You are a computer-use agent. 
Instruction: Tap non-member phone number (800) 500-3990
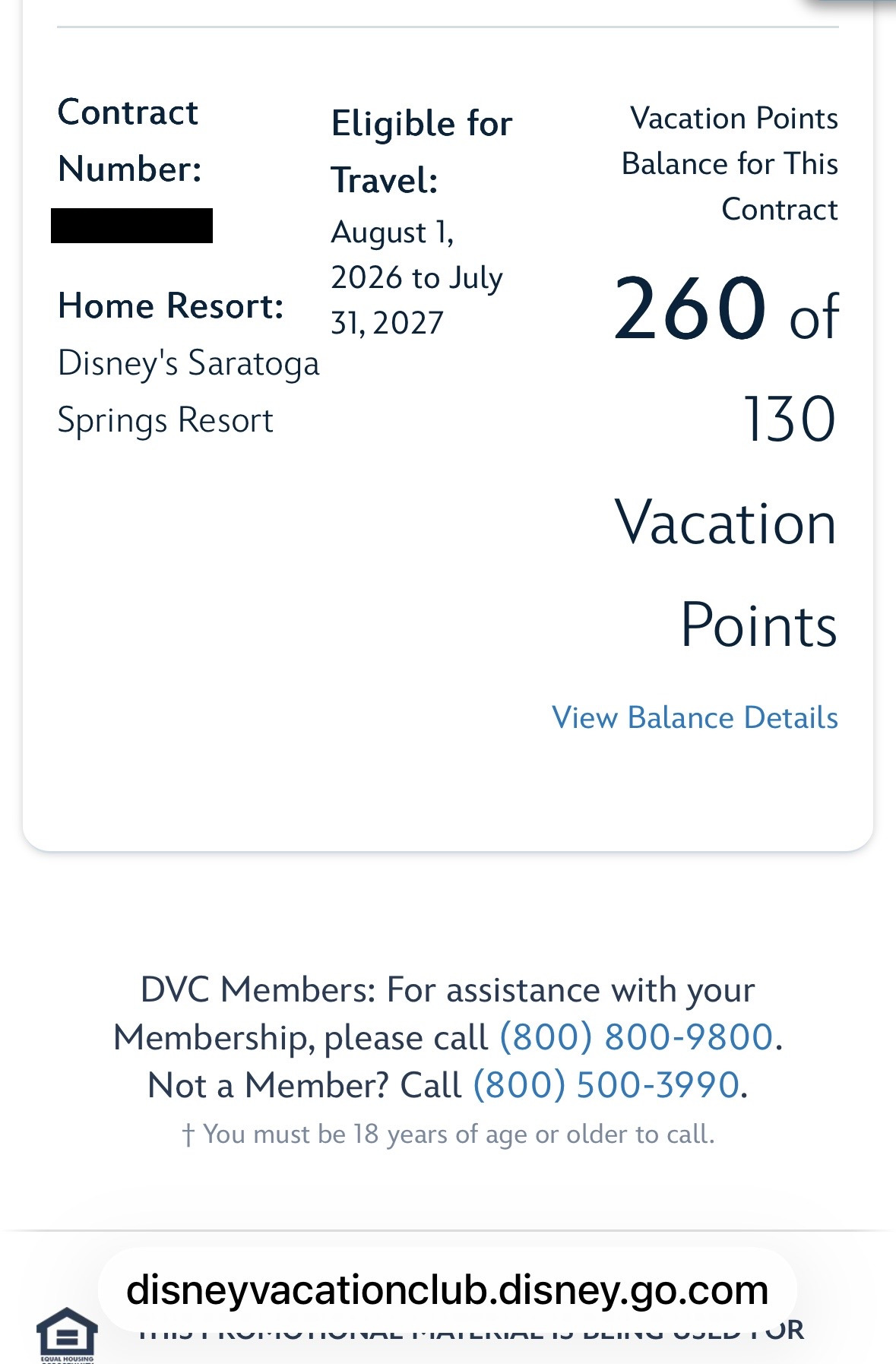tap(606, 1085)
